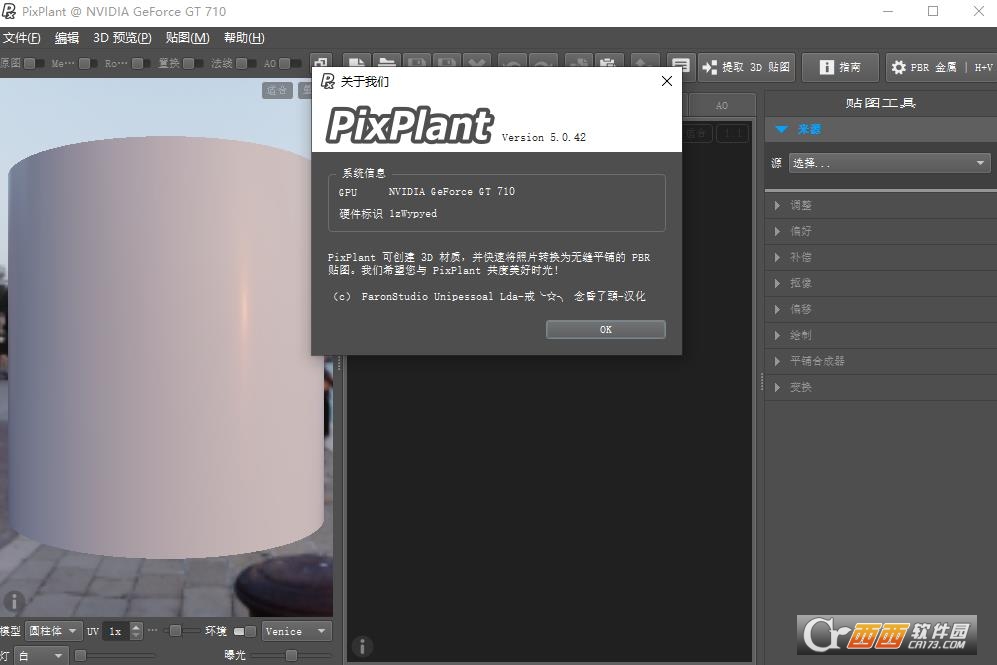Image resolution: width=997 pixels, height=665 pixels.
Task: Toggle the 原图 map switch
Action: pos(34,63)
